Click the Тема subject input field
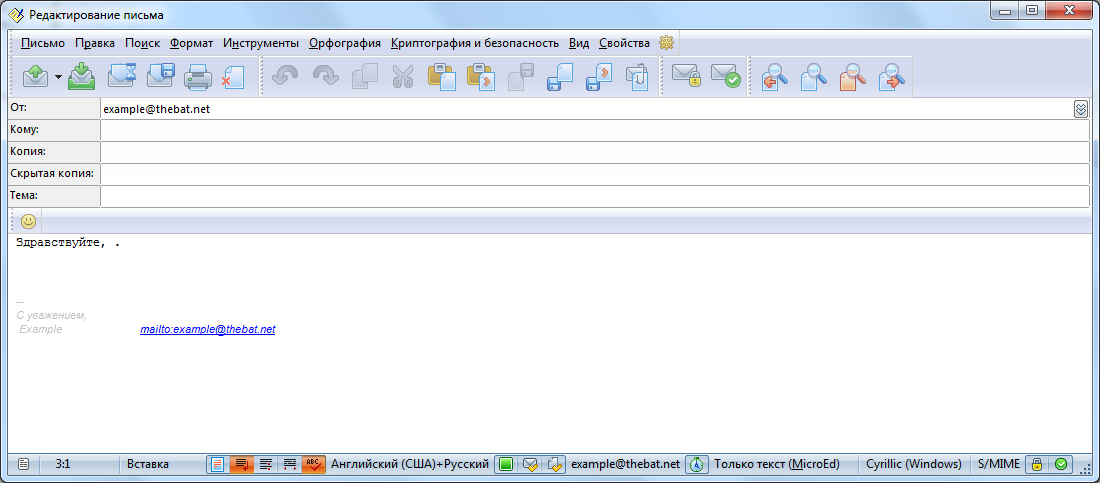The width and height of the screenshot is (1100, 483). tap(595, 196)
